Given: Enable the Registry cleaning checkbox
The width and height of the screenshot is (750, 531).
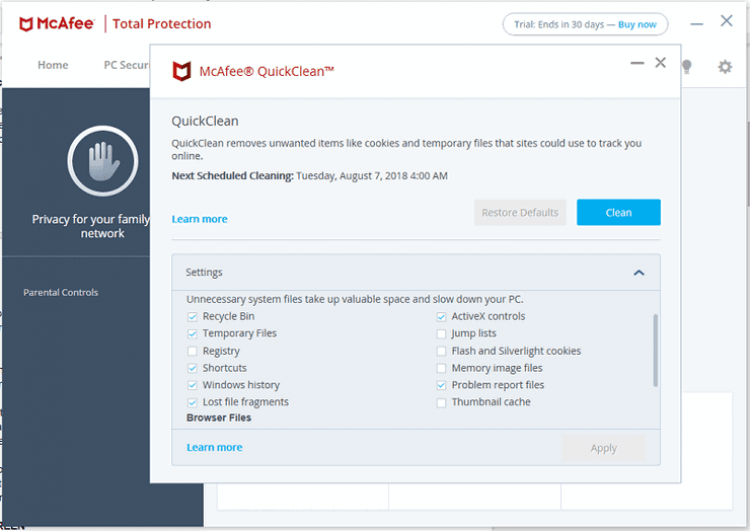Looking at the screenshot, I should 193,351.
